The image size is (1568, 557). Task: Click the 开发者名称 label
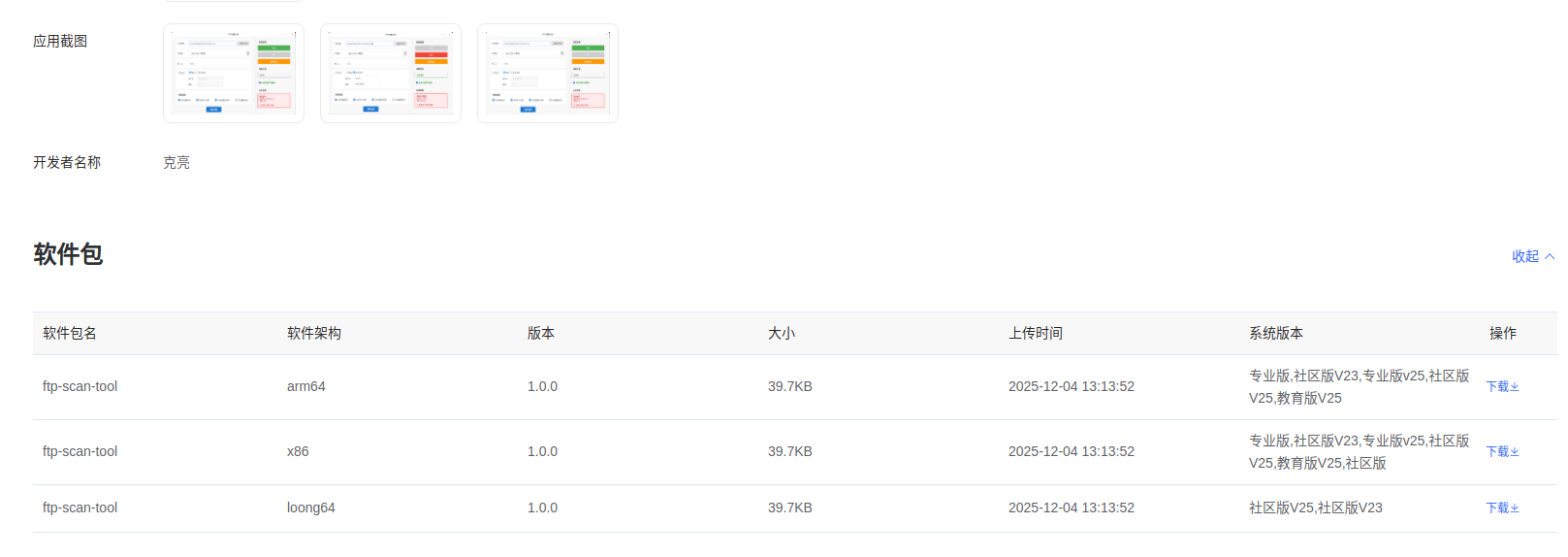[x=67, y=162]
